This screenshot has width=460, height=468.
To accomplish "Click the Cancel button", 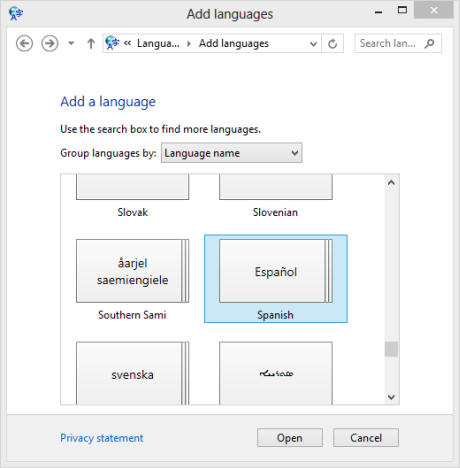I will click(x=366, y=438).
